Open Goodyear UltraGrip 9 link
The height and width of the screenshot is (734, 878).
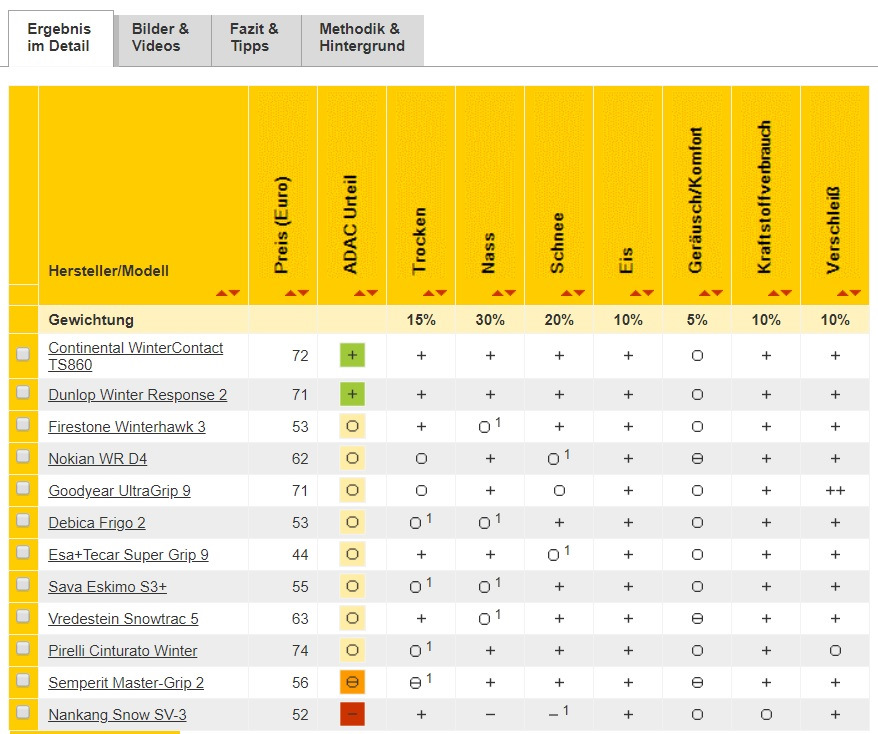click(x=119, y=490)
